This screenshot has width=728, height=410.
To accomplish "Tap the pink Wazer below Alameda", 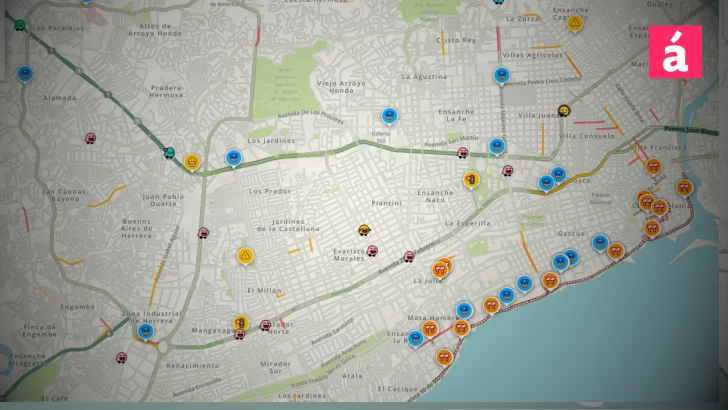I will point(91,139).
